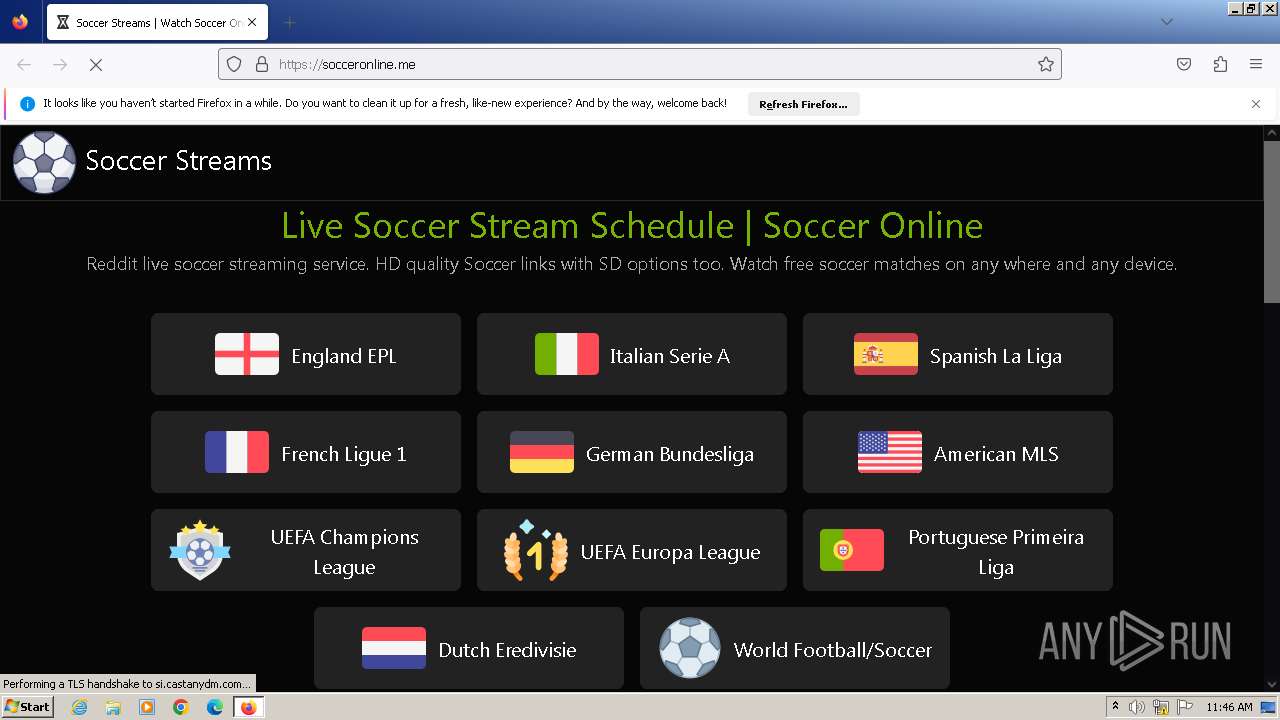This screenshot has width=1280, height=720.
Task: Click the scrollbar down arrow
Action: 1272,684
